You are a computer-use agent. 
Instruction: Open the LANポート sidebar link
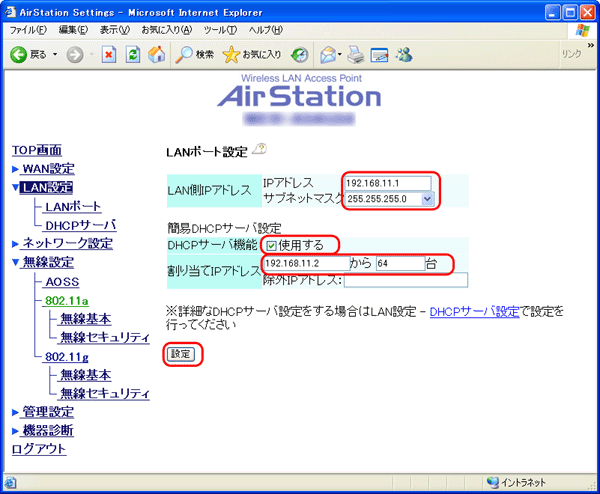pos(73,207)
